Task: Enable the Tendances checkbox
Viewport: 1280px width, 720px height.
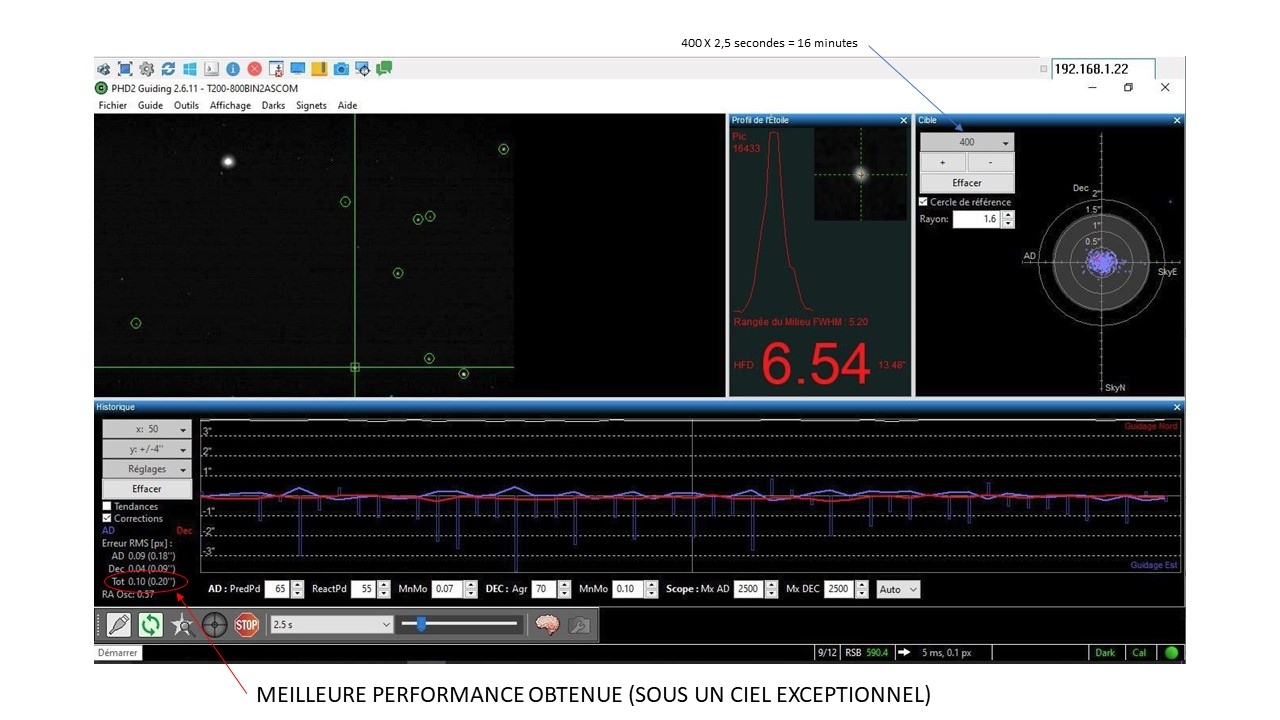Action: (x=108, y=507)
